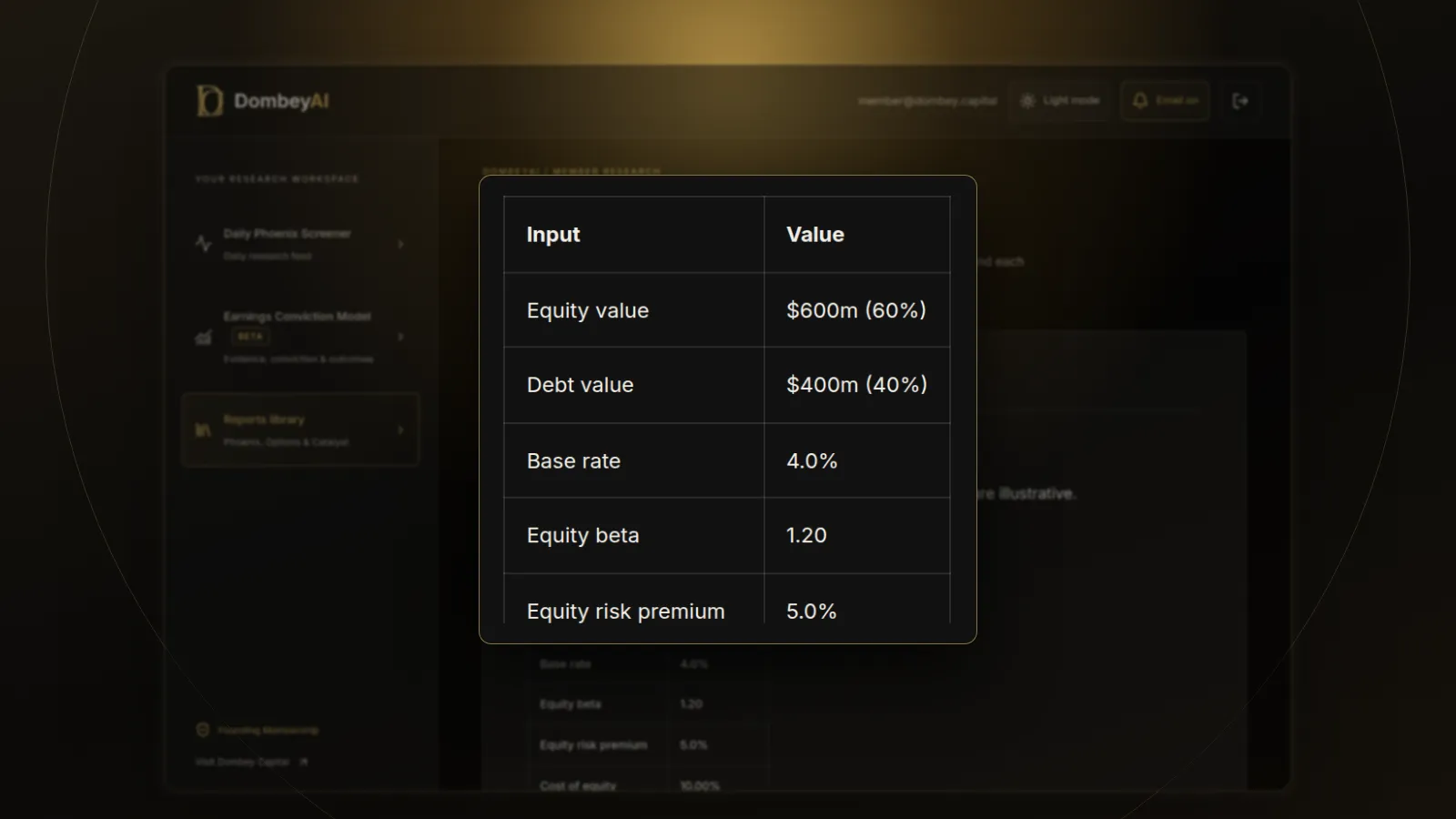Image resolution: width=1456 pixels, height=819 pixels.
Task: Click the 'Value' column header
Action: pyautogui.click(x=857, y=235)
